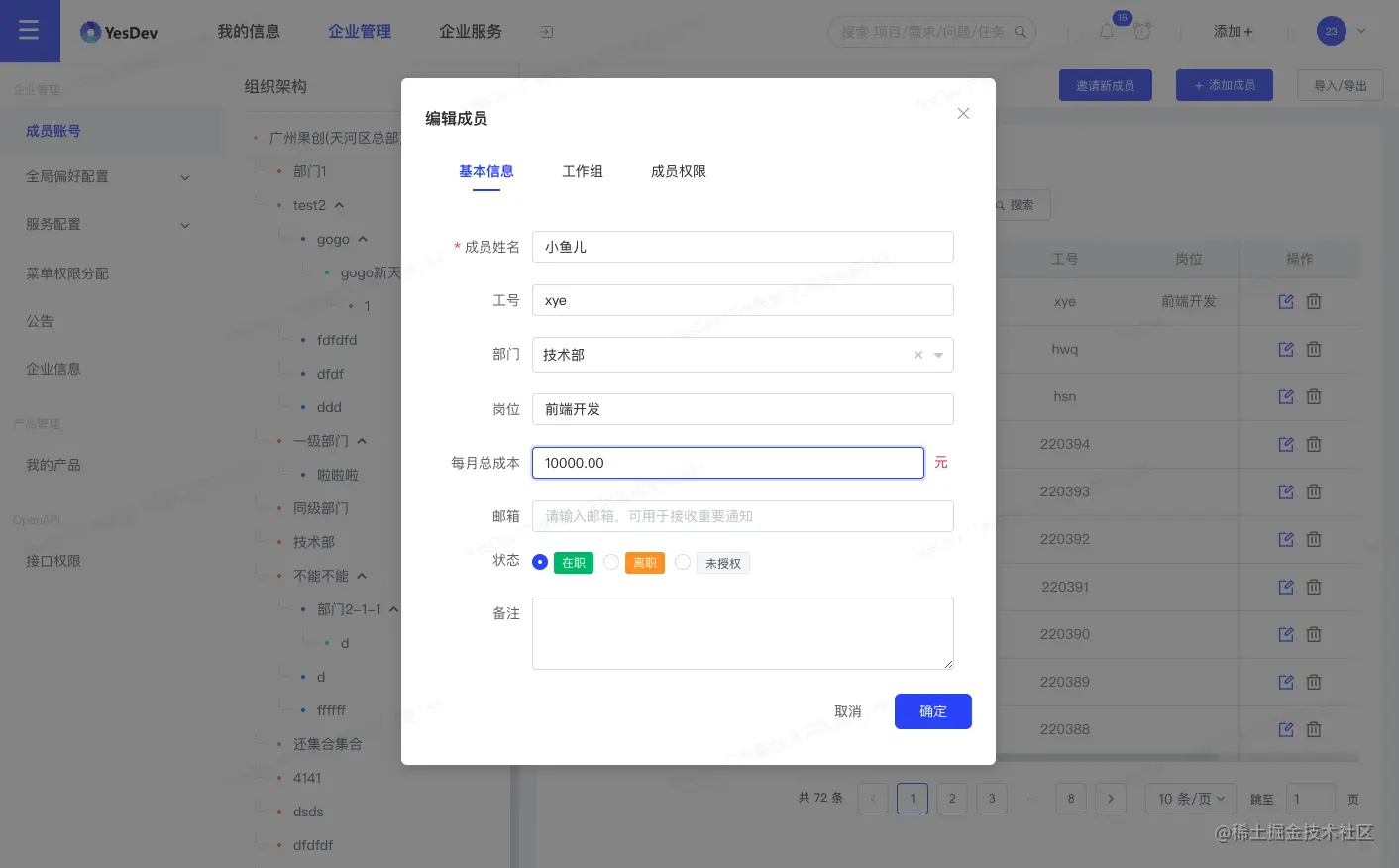Open the hamburger menu icon
The height and width of the screenshot is (868, 1399).
tap(29, 30)
